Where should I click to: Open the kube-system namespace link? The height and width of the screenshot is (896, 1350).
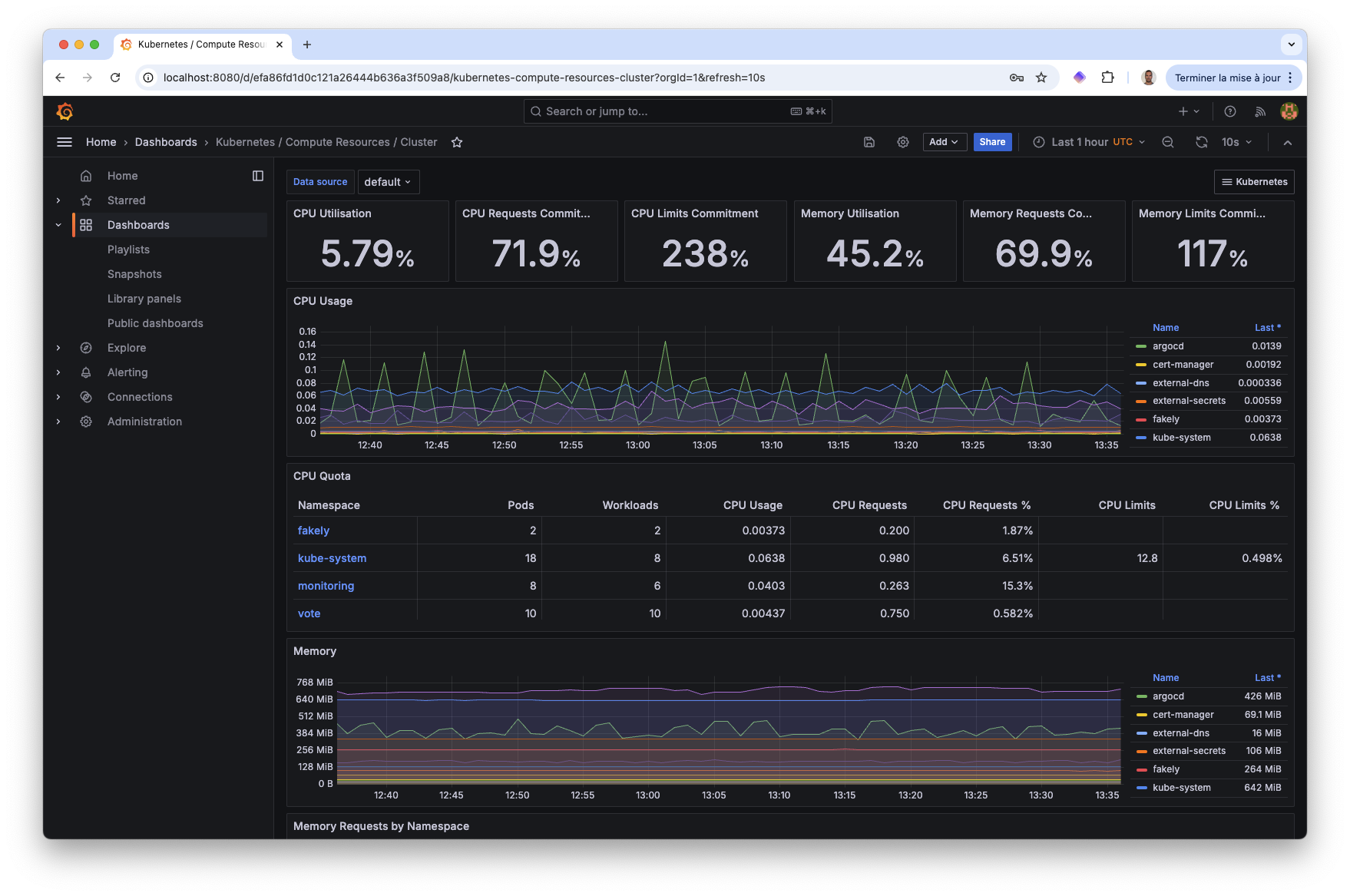(x=332, y=558)
